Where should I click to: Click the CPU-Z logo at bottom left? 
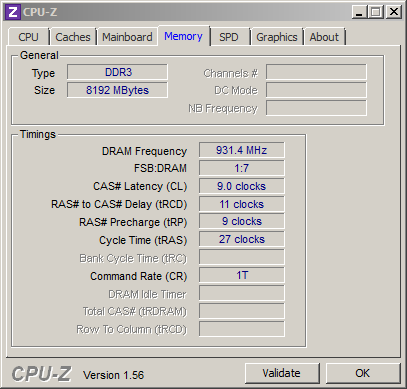pos(42,374)
